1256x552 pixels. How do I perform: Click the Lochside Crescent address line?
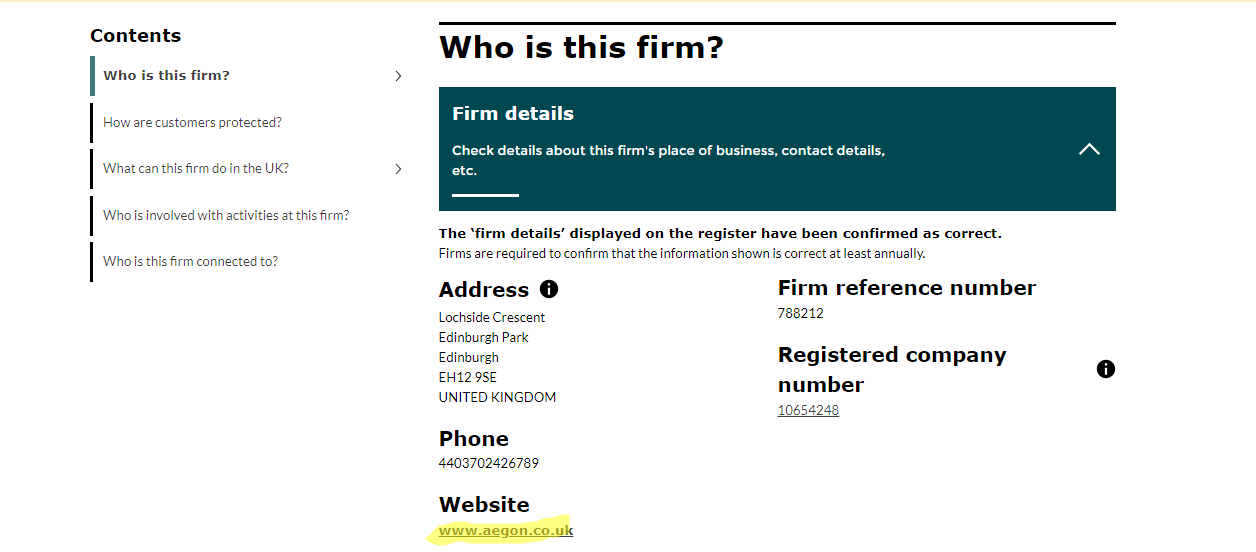pos(492,317)
